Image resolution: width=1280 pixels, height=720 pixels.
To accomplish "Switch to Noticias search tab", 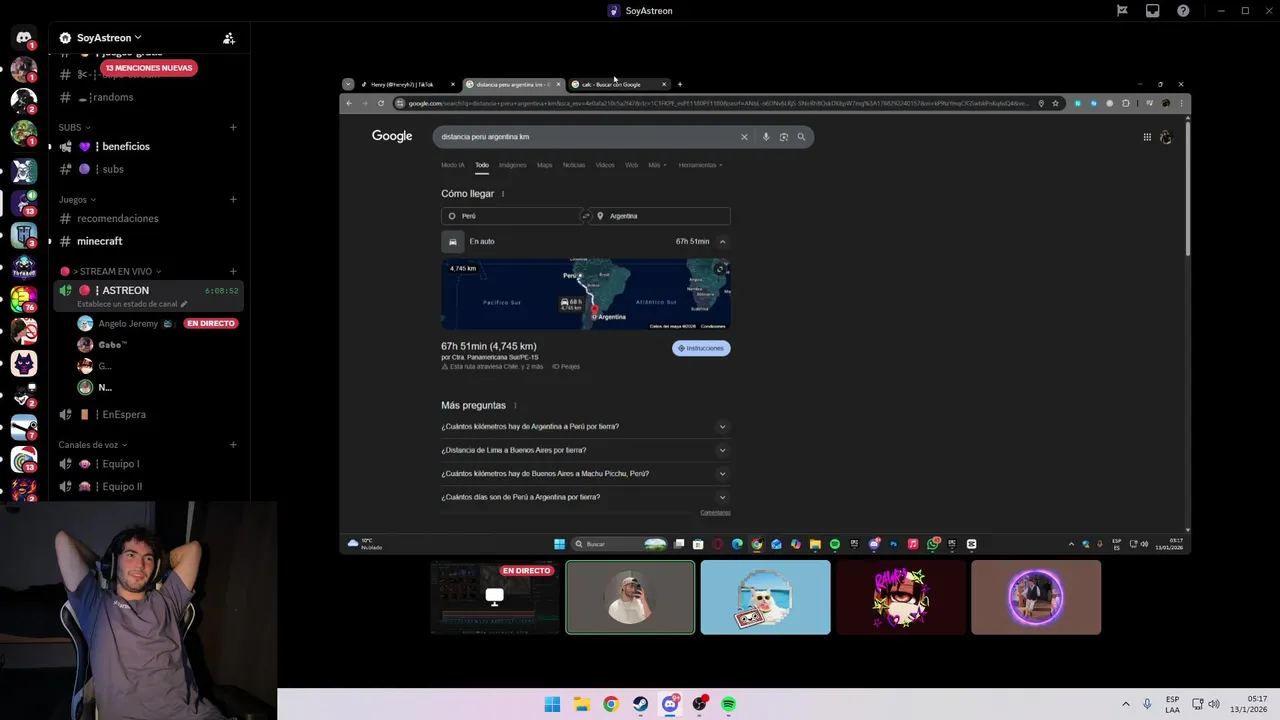I will 574,165.
